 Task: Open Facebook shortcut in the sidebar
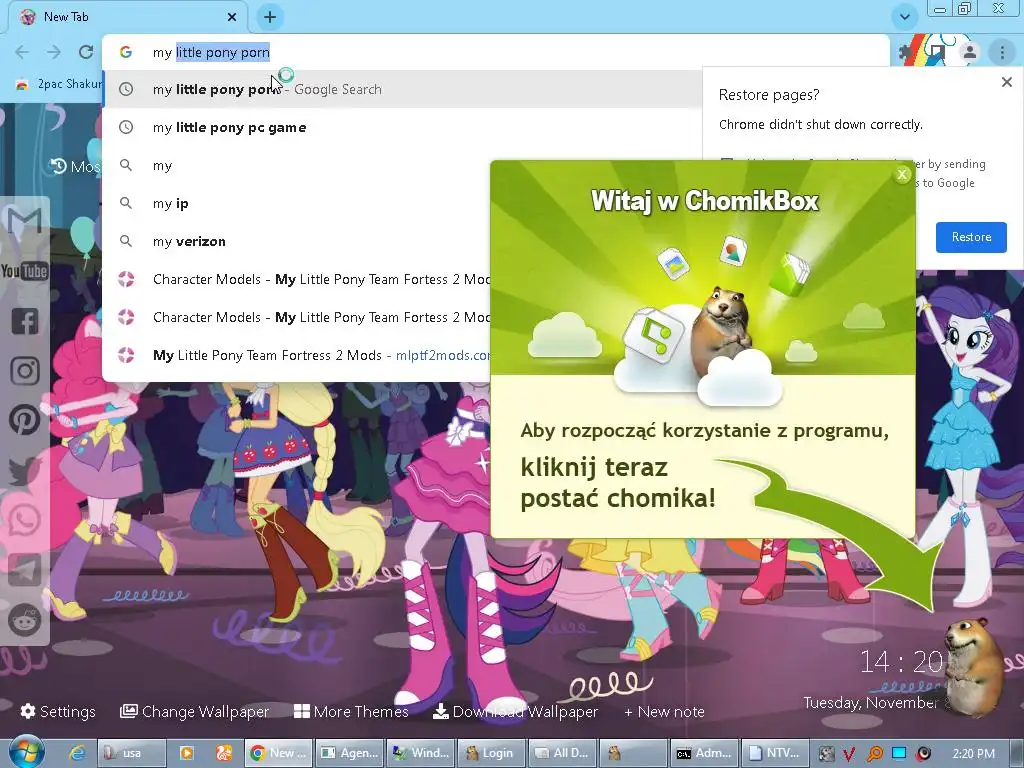click(x=25, y=321)
